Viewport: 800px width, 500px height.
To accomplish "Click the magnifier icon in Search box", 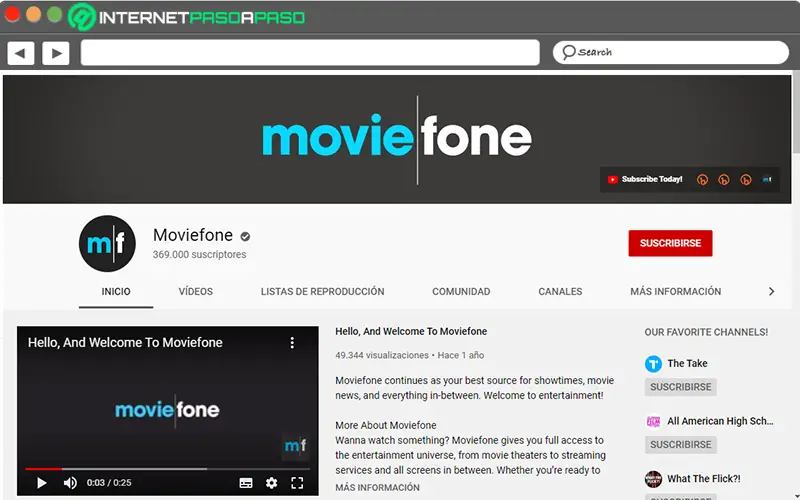I will click(x=568, y=52).
